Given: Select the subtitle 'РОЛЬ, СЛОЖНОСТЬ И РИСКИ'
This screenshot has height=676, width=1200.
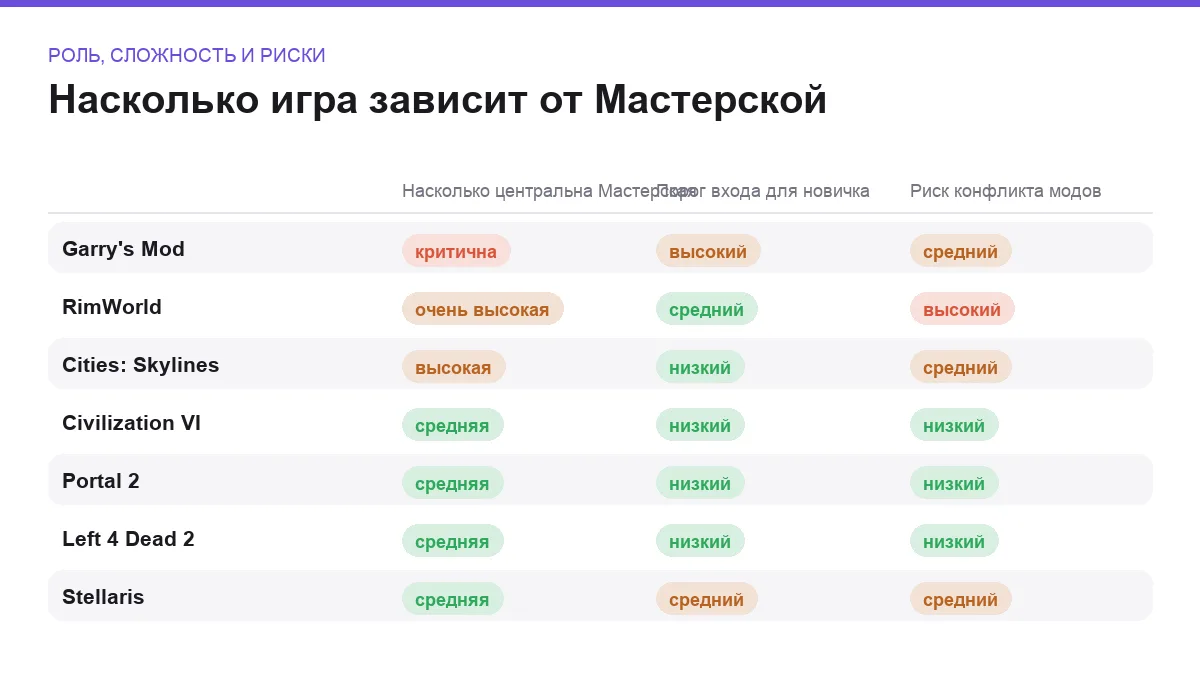Looking at the screenshot, I should [187, 55].
